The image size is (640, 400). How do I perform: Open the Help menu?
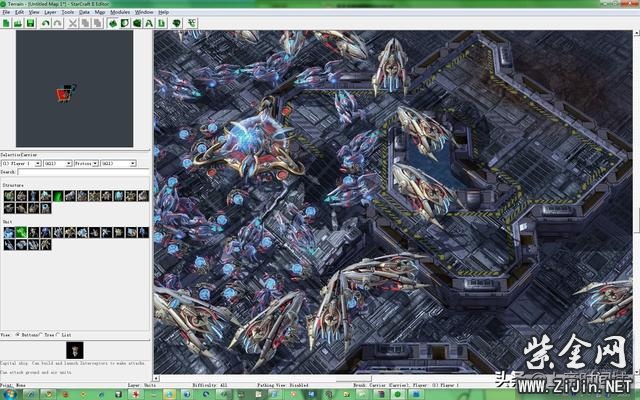click(x=163, y=12)
